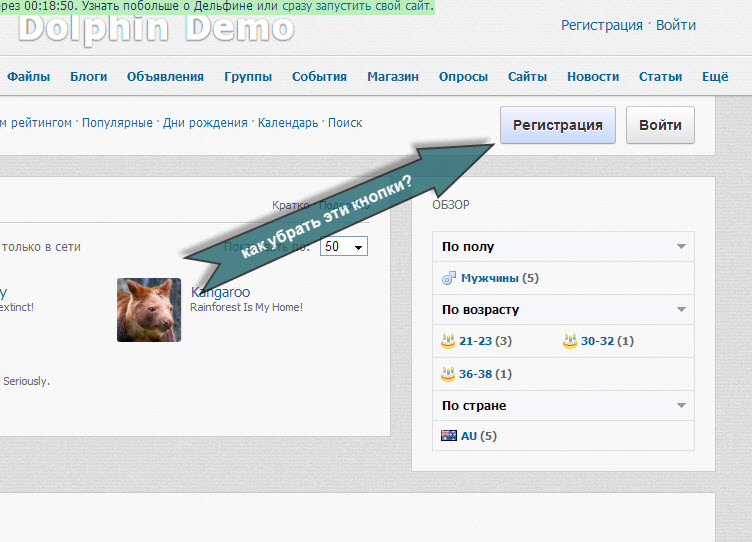Open the Файлы menu item
Screen dimensions: 752x542
[x=29, y=77]
